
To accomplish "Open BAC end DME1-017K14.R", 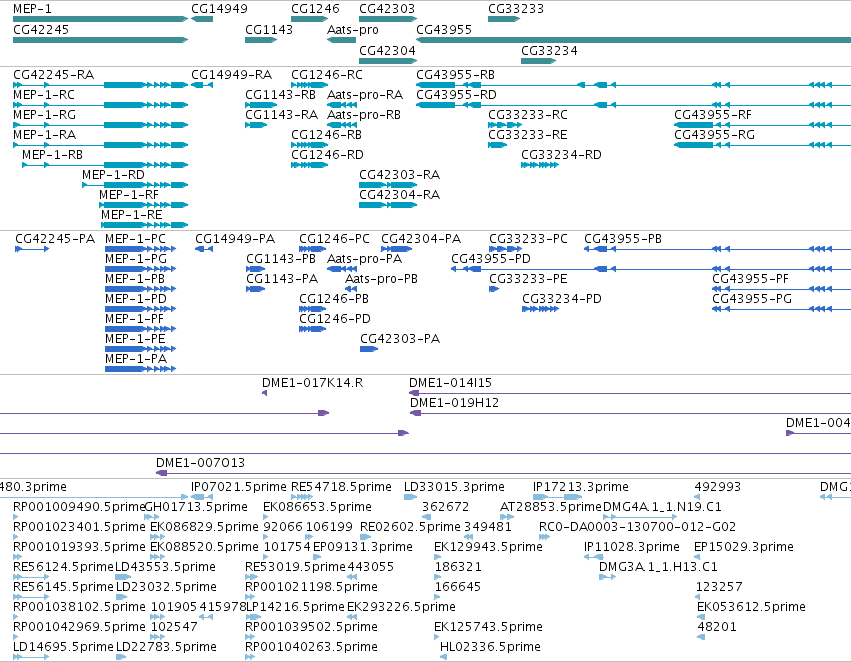I will pos(265,393).
